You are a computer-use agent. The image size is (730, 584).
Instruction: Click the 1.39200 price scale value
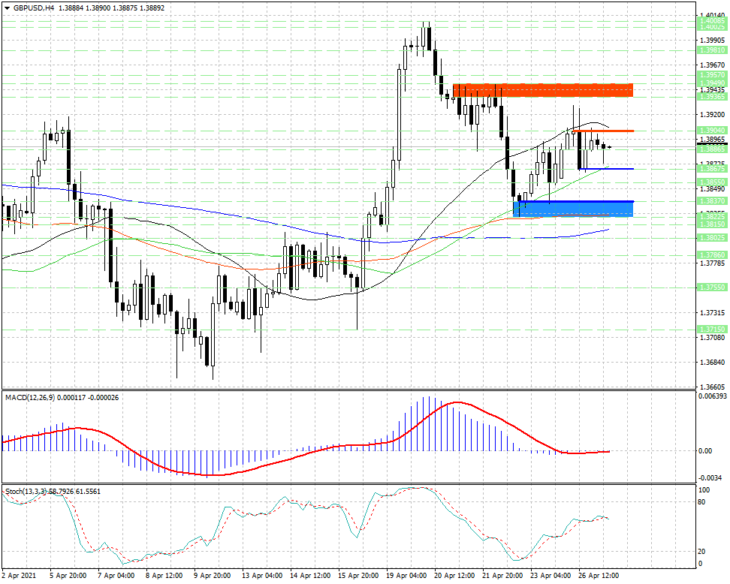point(712,115)
